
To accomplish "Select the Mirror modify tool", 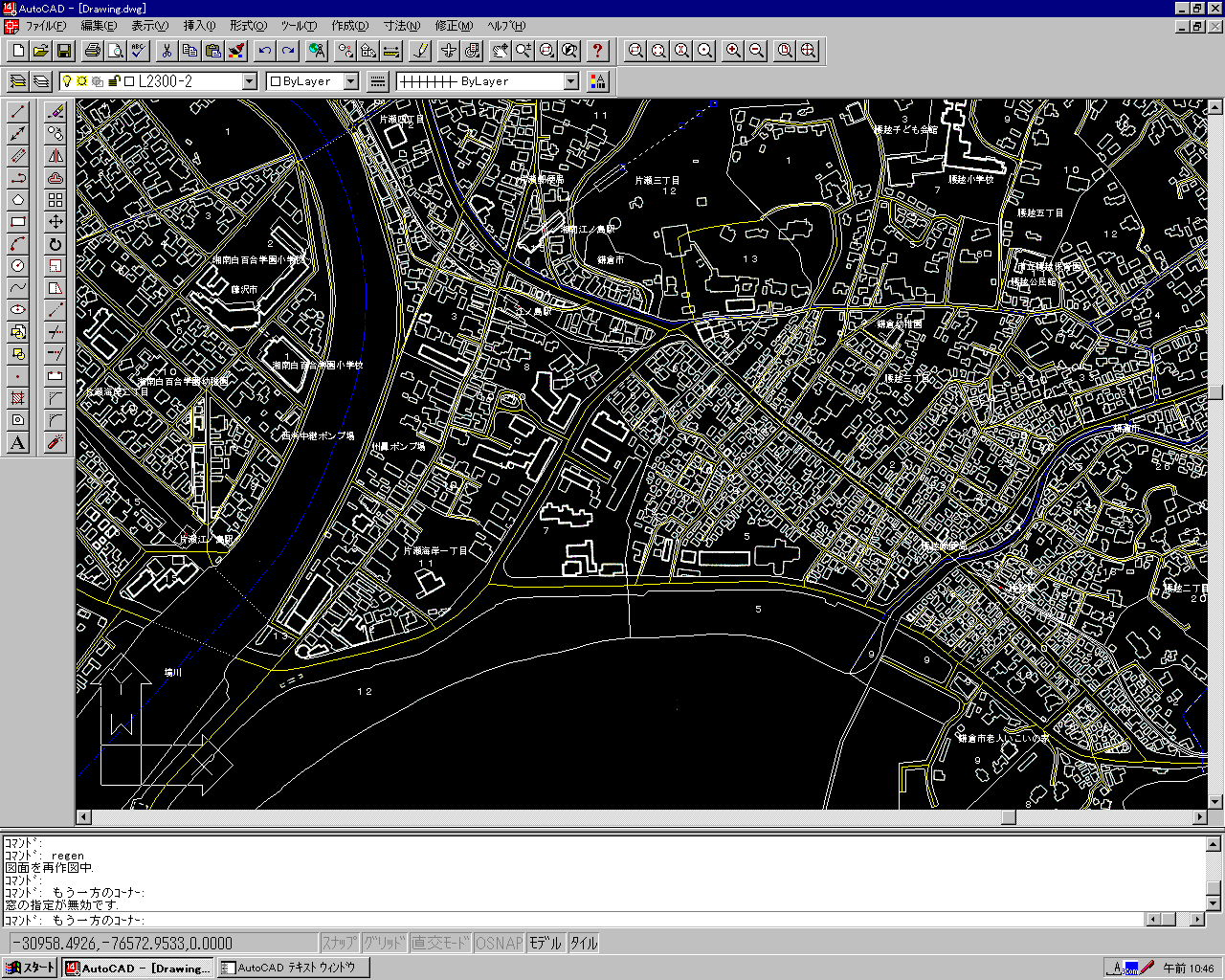I will (x=56, y=156).
